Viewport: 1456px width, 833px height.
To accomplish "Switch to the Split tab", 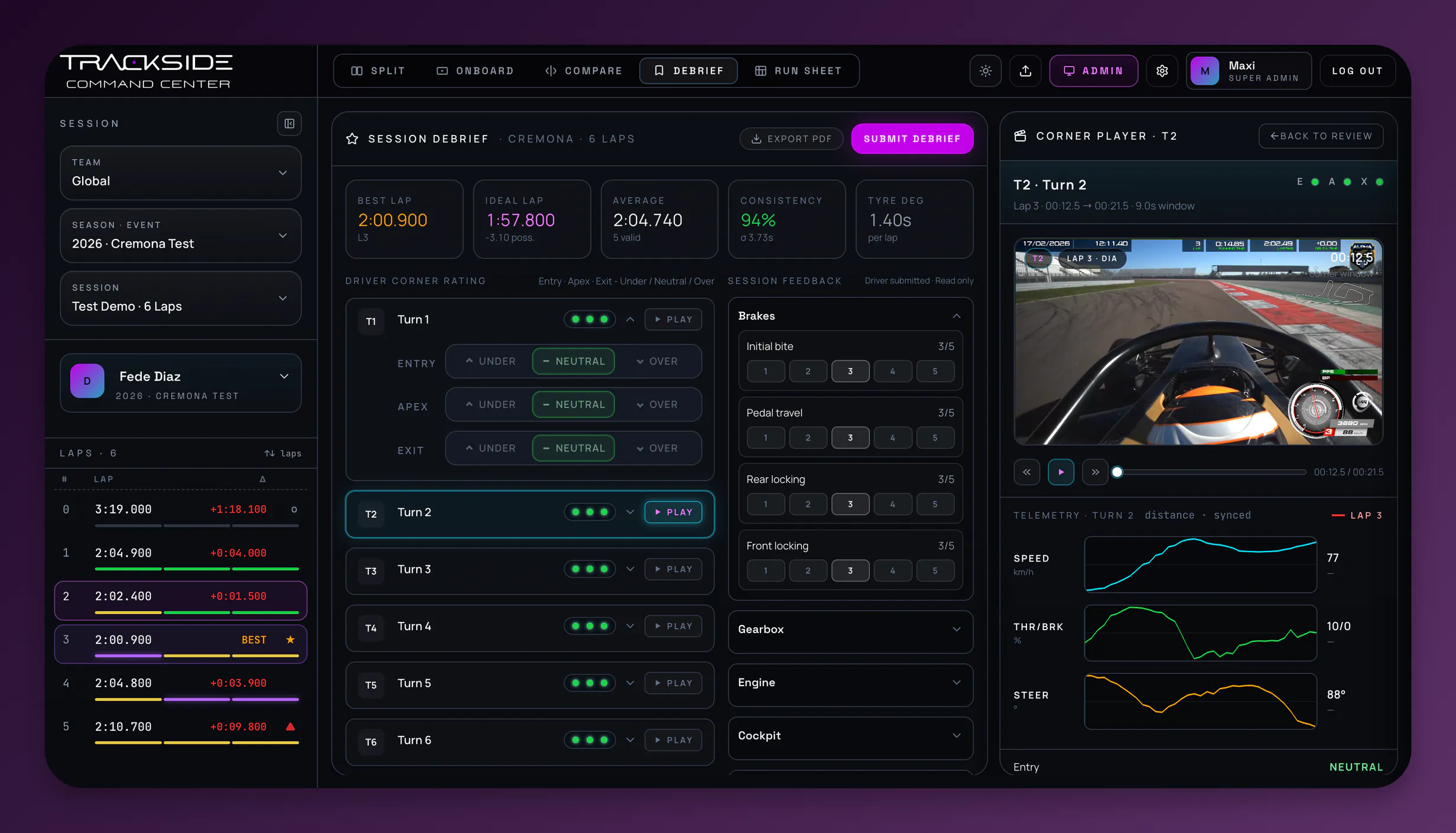I will pos(378,71).
